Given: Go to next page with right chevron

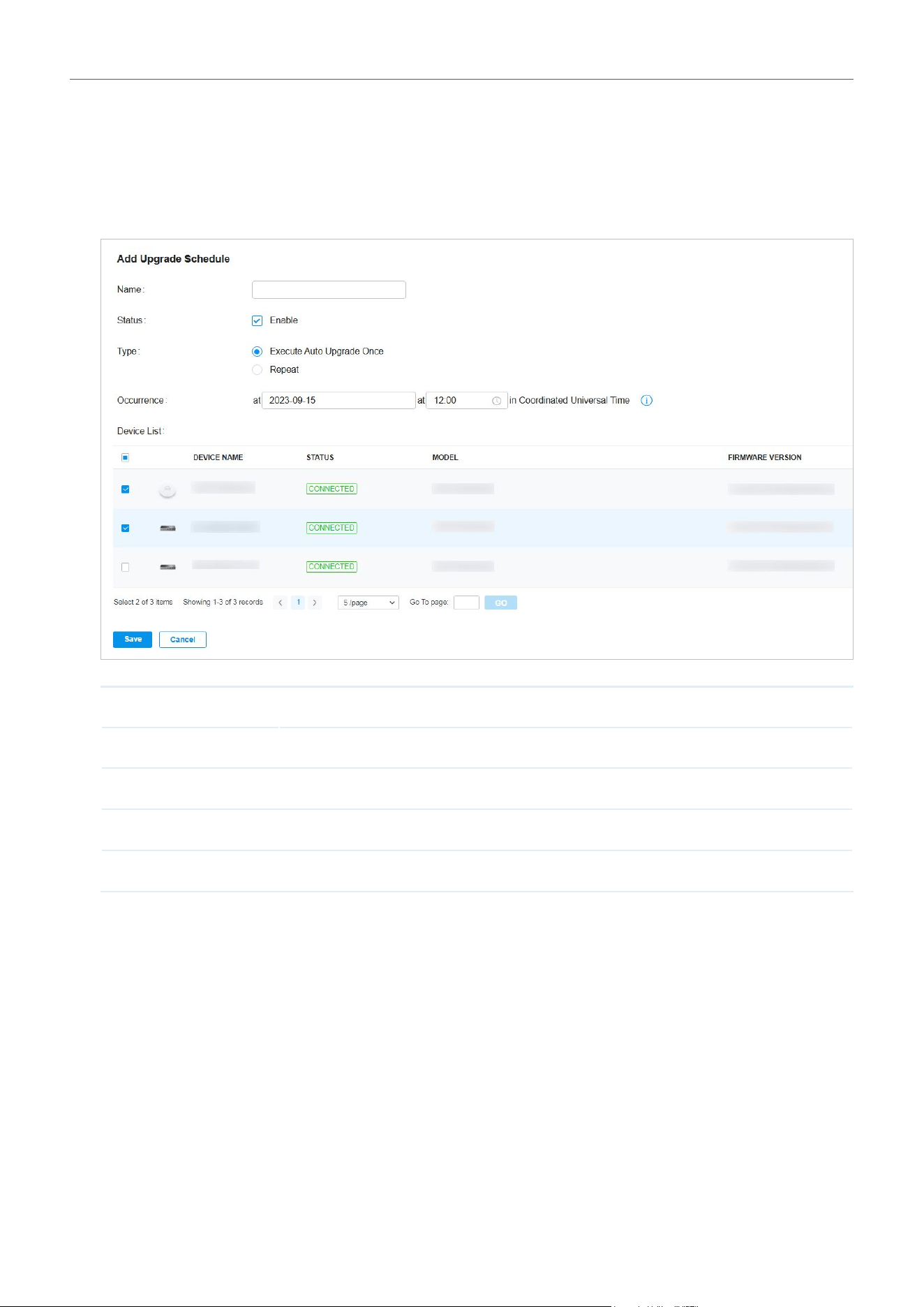Looking at the screenshot, I should coord(315,603).
